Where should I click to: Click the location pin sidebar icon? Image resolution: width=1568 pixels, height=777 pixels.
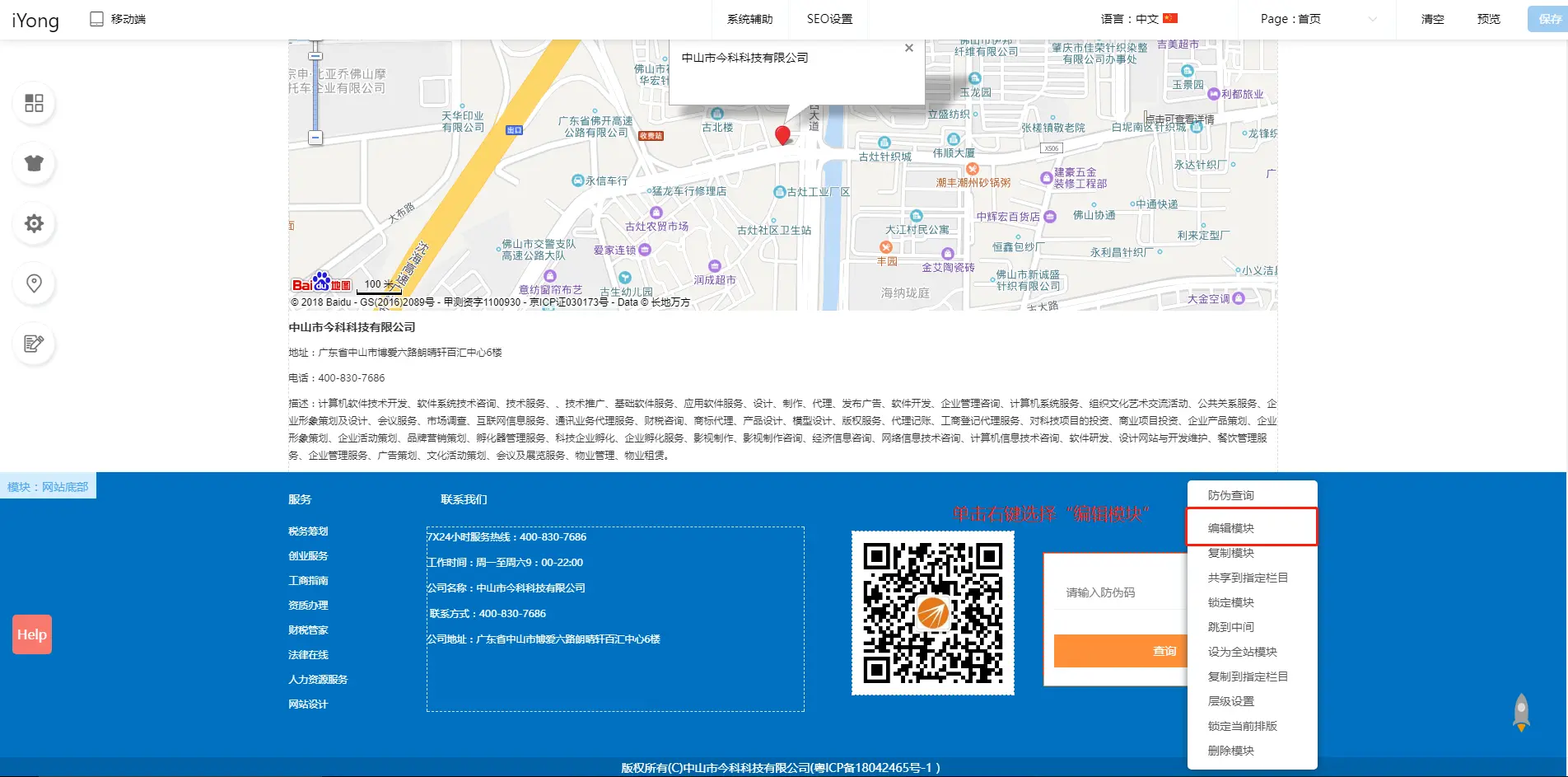click(x=34, y=283)
